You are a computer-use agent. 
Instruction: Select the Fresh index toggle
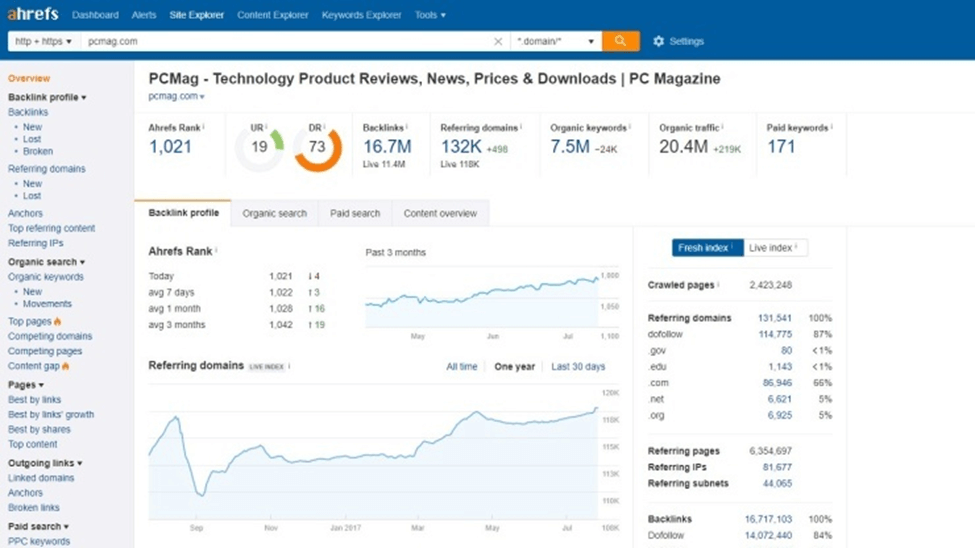pos(707,247)
